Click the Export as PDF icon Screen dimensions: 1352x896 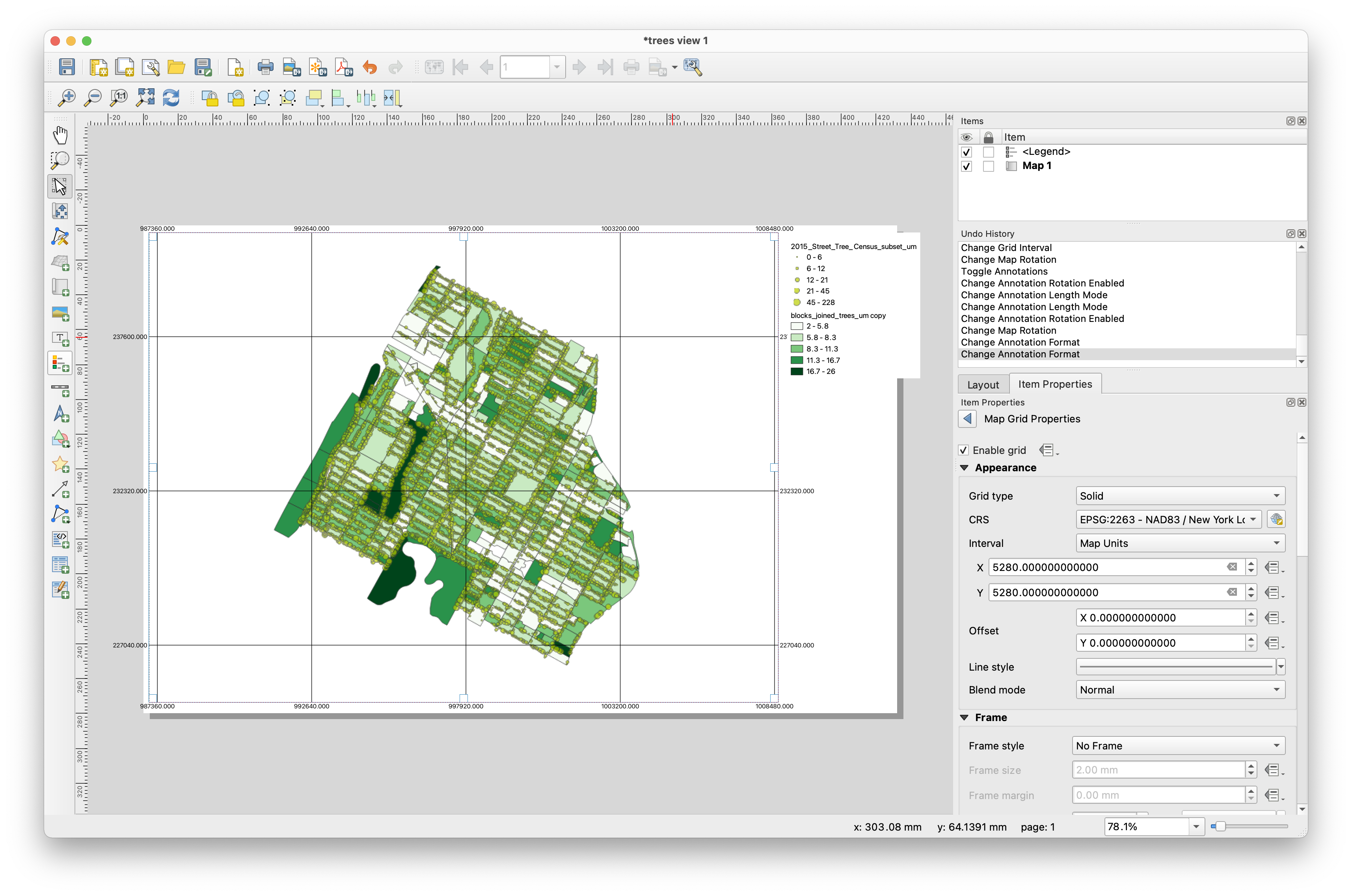pyautogui.click(x=344, y=67)
